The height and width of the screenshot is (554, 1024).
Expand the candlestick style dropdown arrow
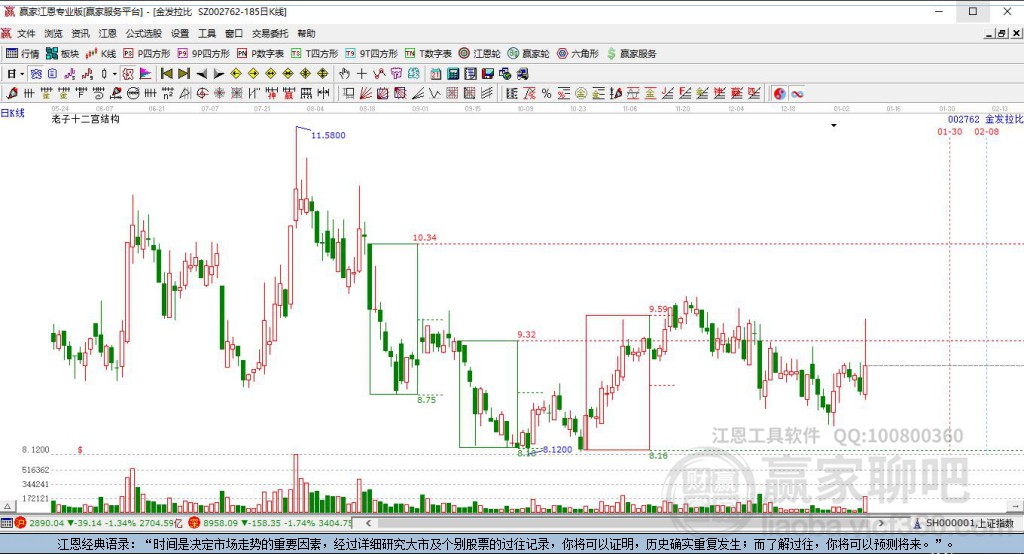coord(114,74)
